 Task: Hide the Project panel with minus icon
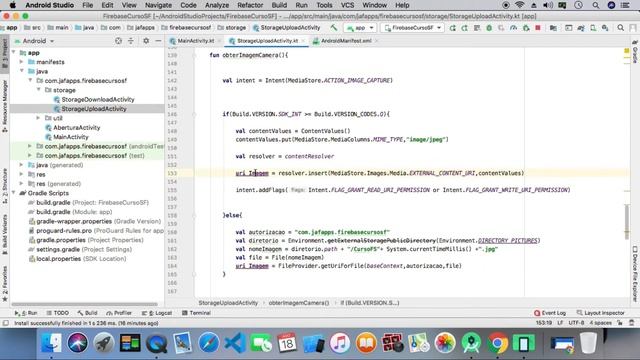click(158, 41)
